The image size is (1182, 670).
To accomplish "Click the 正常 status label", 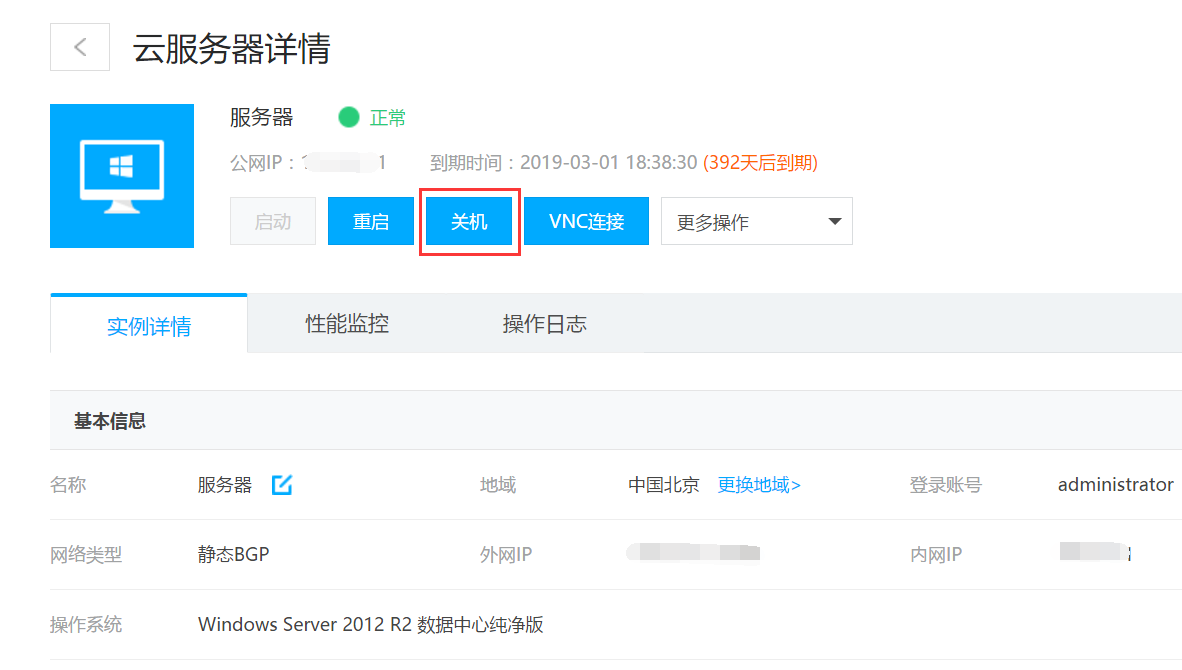I will pyautogui.click(x=388, y=118).
